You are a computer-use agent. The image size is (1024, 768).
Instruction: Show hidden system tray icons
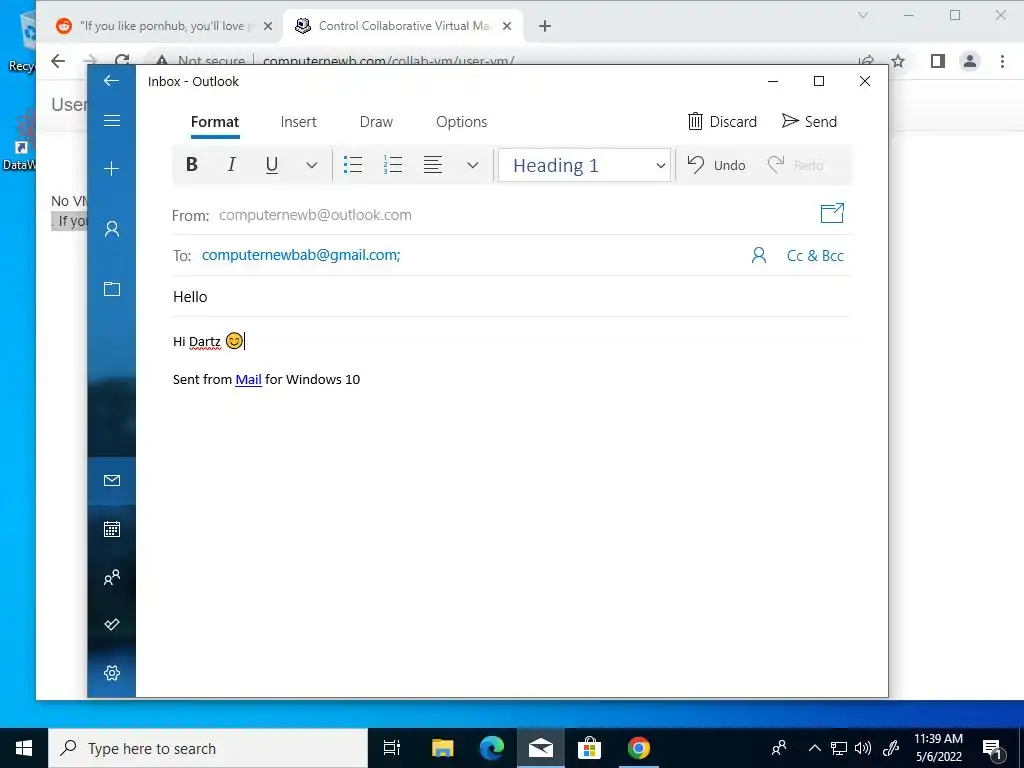coord(814,748)
